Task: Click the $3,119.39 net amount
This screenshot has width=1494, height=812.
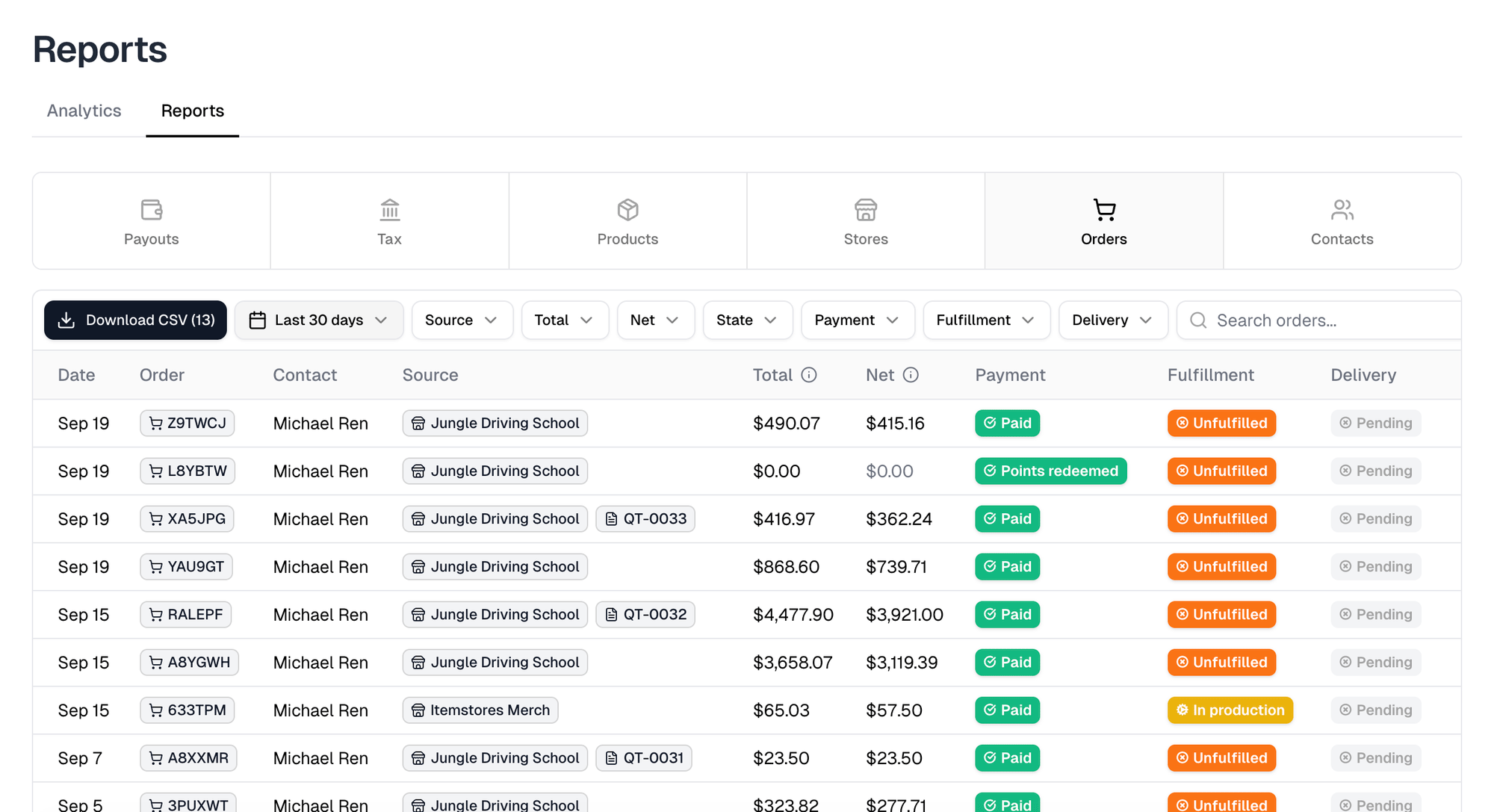Action: coord(902,663)
